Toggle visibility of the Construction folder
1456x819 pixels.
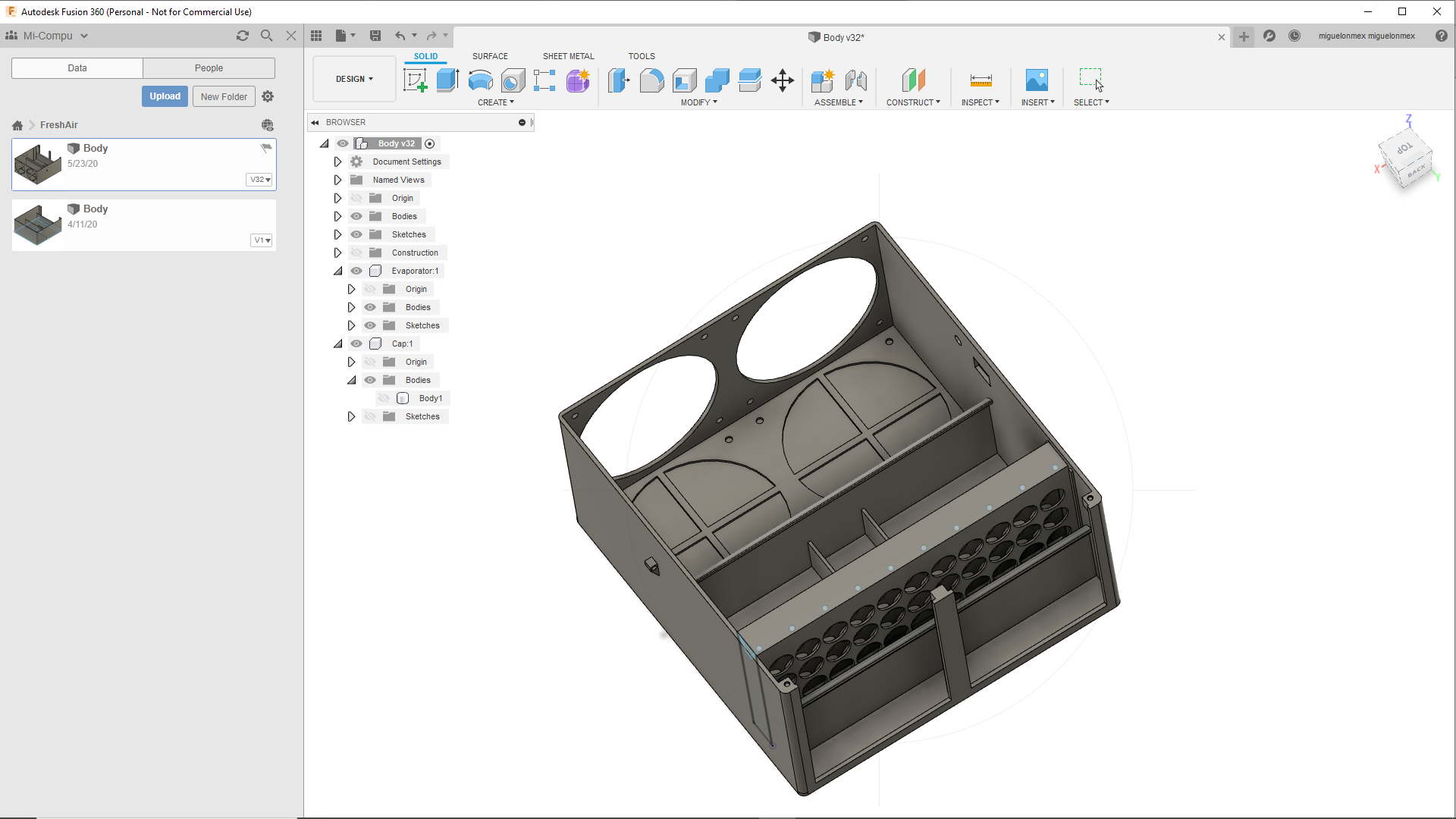356,253
